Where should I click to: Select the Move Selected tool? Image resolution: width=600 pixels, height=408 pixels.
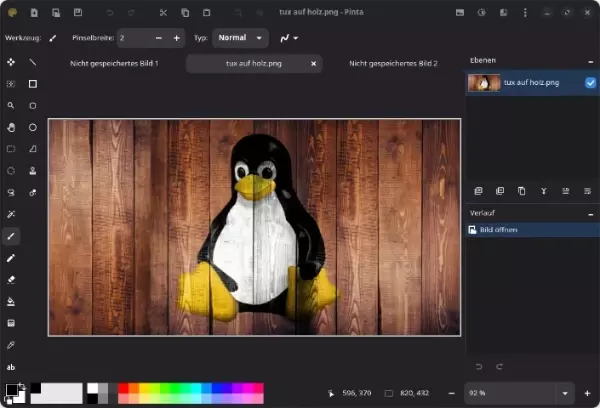pyautogui.click(x=11, y=62)
